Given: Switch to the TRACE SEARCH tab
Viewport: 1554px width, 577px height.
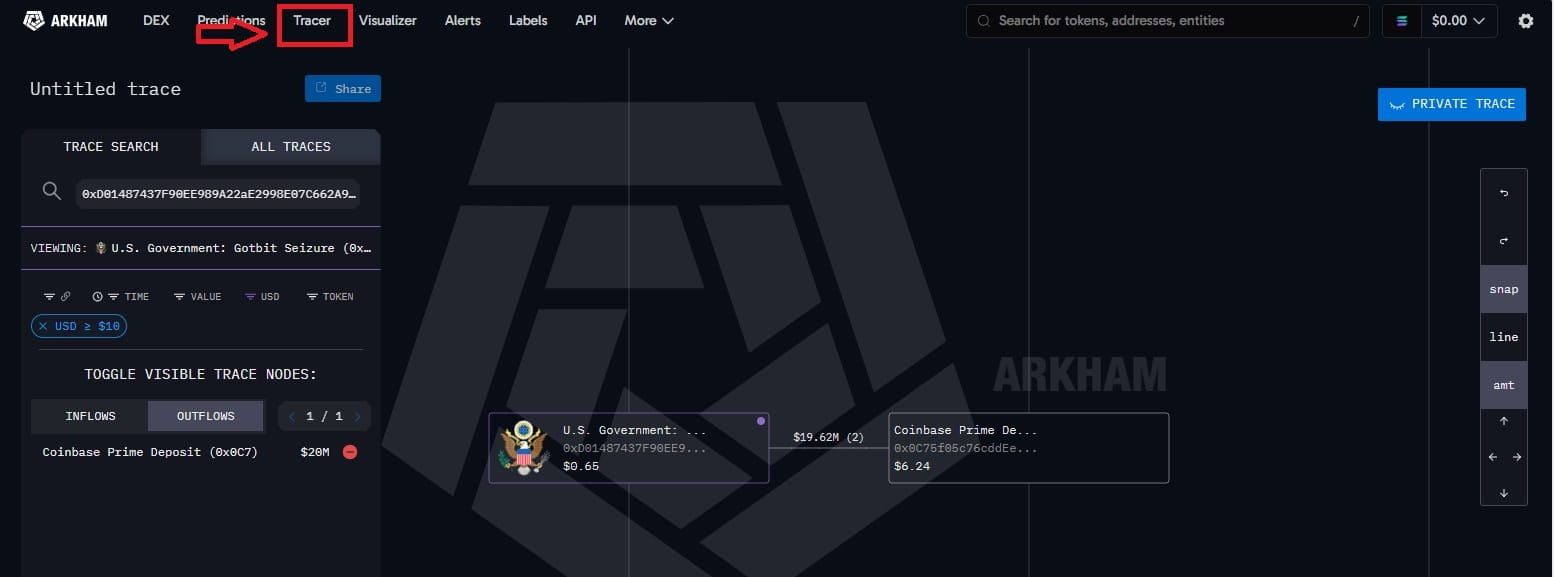Looking at the screenshot, I should pos(111,147).
